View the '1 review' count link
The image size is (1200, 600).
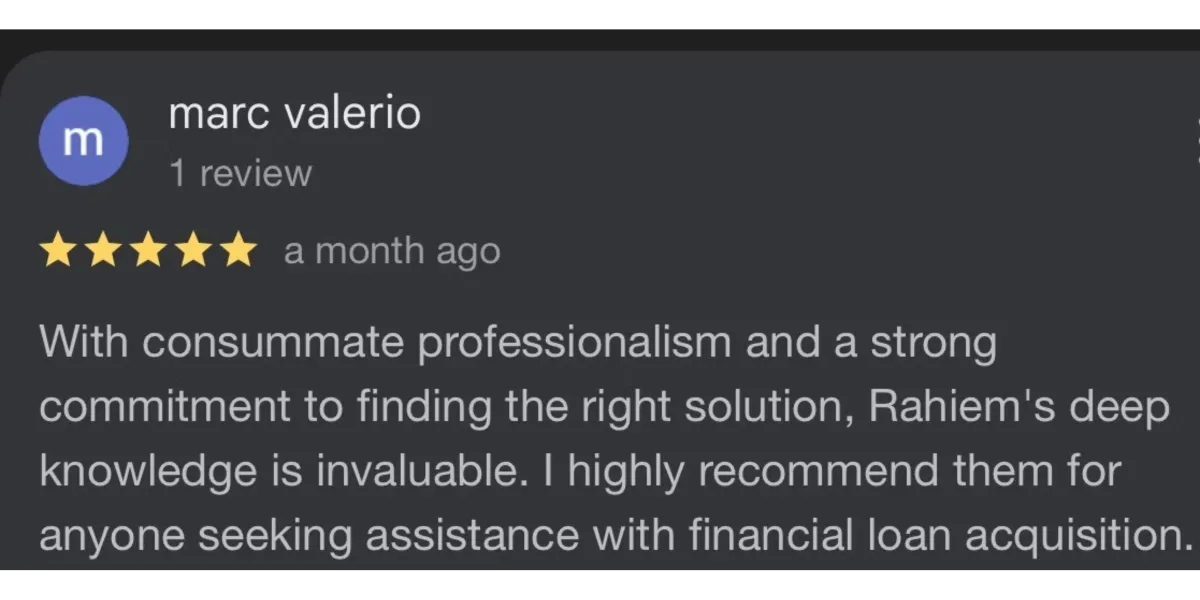click(240, 174)
